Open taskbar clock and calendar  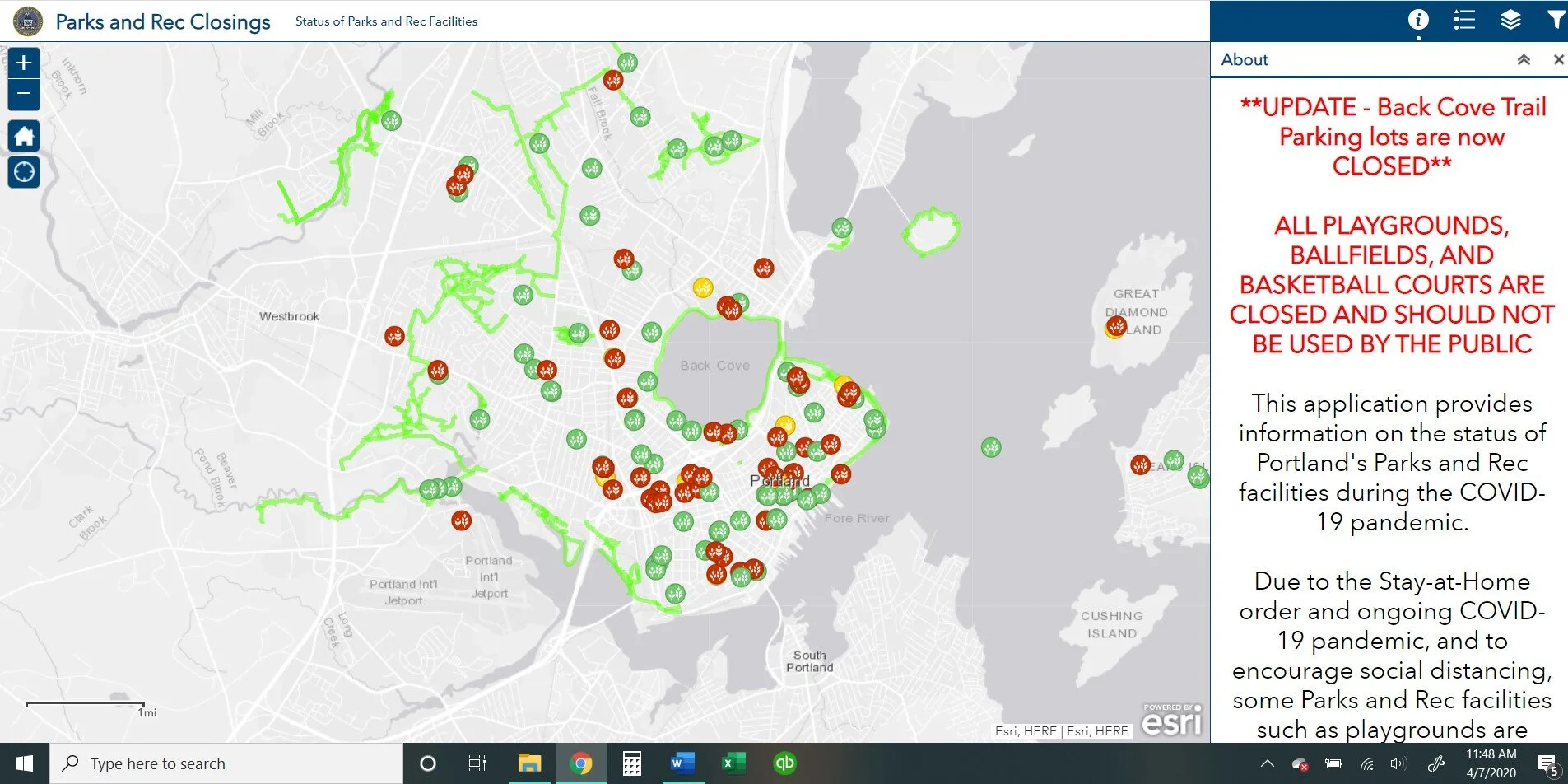pos(1491,763)
